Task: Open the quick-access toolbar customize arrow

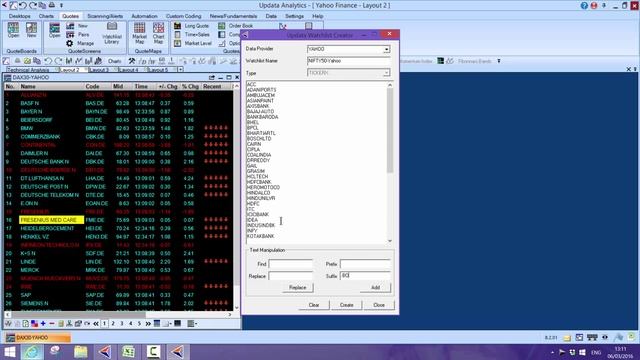Action: point(62,5)
